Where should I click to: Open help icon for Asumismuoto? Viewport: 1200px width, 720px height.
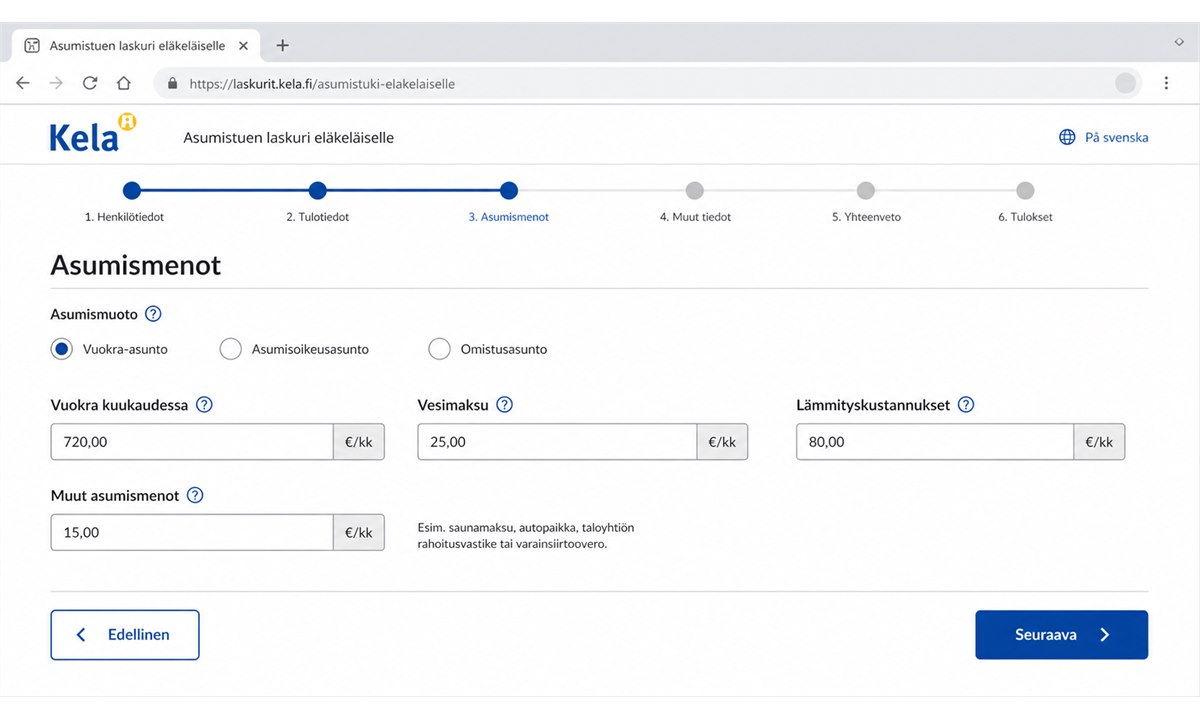point(153,314)
